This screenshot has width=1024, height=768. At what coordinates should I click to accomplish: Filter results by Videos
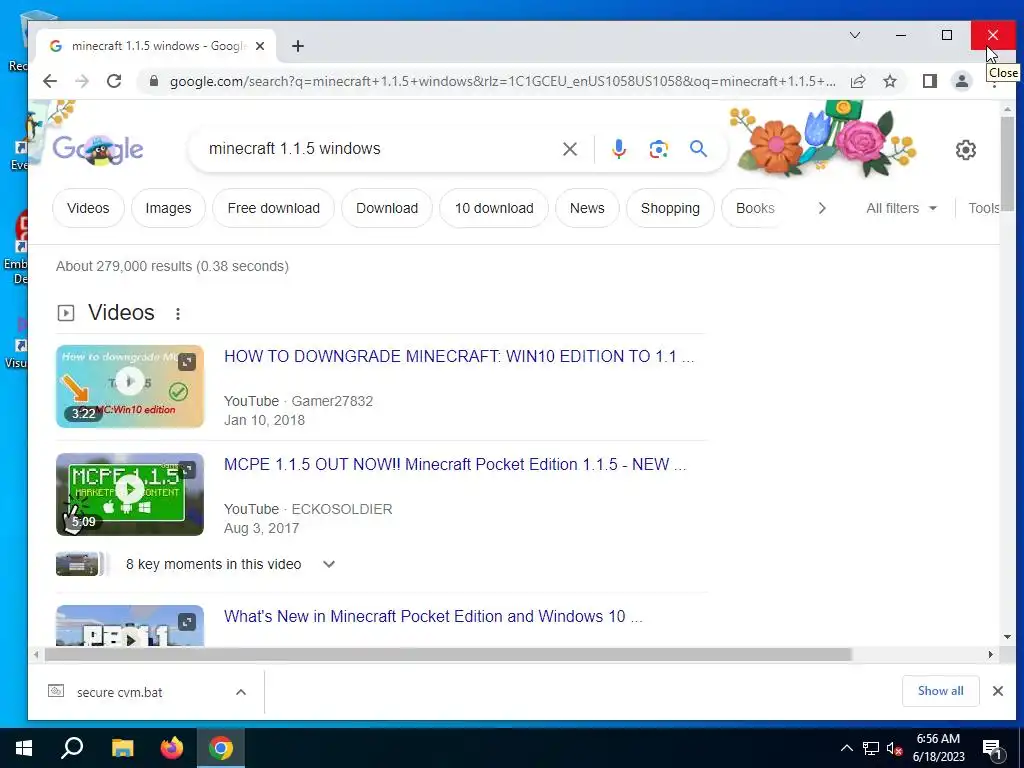tap(88, 208)
